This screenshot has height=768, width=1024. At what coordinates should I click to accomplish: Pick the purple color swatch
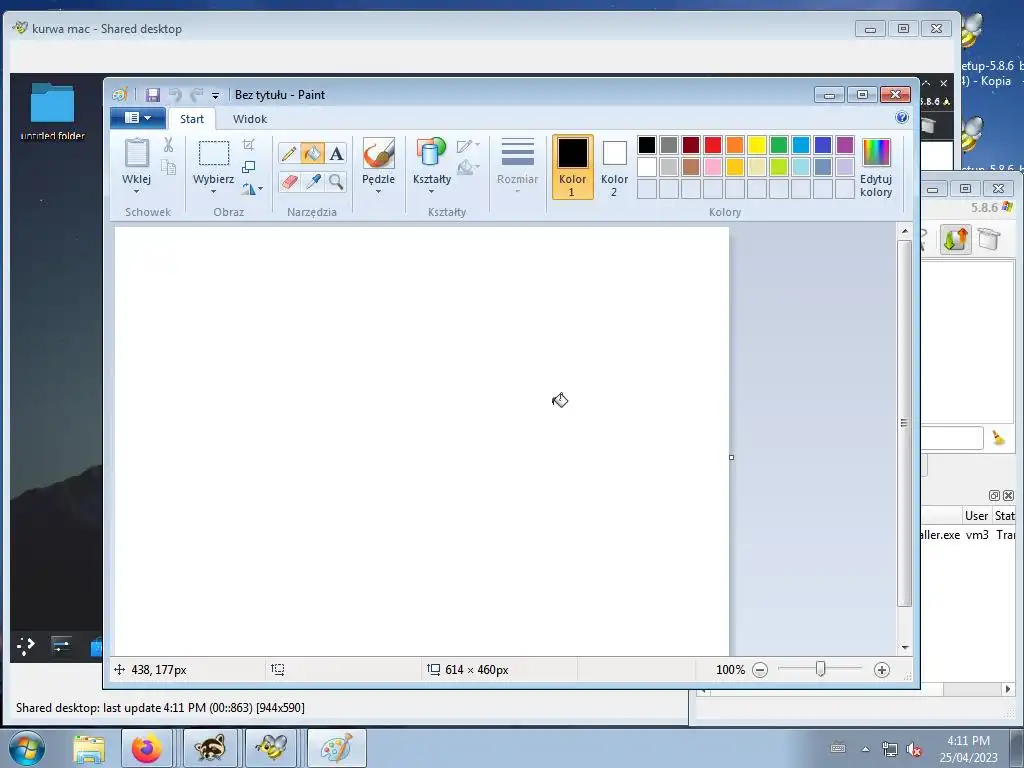coord(844,144)
